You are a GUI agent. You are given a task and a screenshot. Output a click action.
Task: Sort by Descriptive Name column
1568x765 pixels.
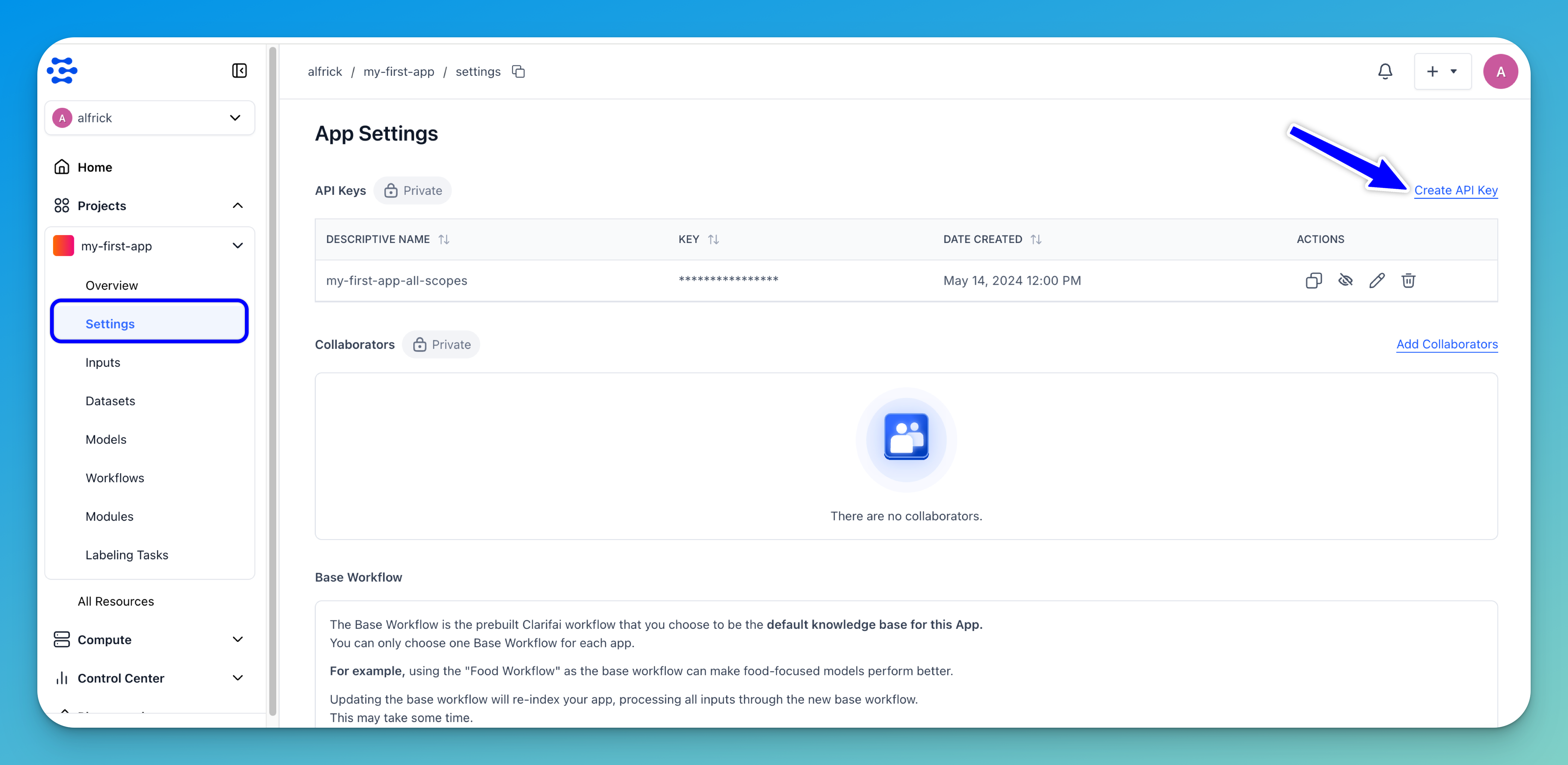click(444, 239)
